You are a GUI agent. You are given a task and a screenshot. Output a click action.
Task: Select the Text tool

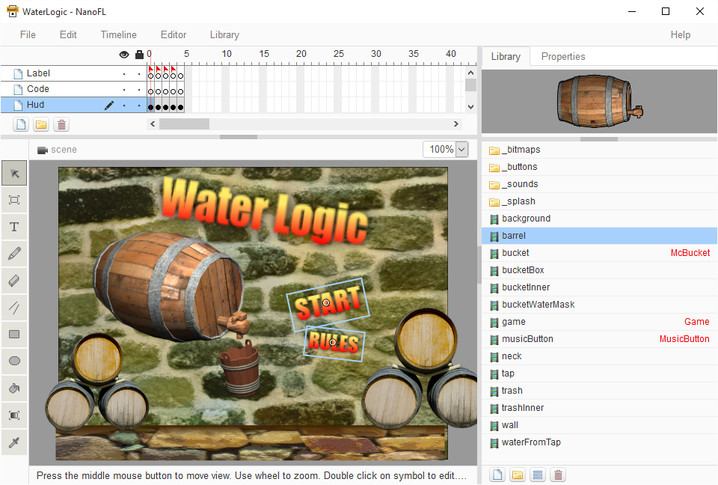click(x=14, y=227)
